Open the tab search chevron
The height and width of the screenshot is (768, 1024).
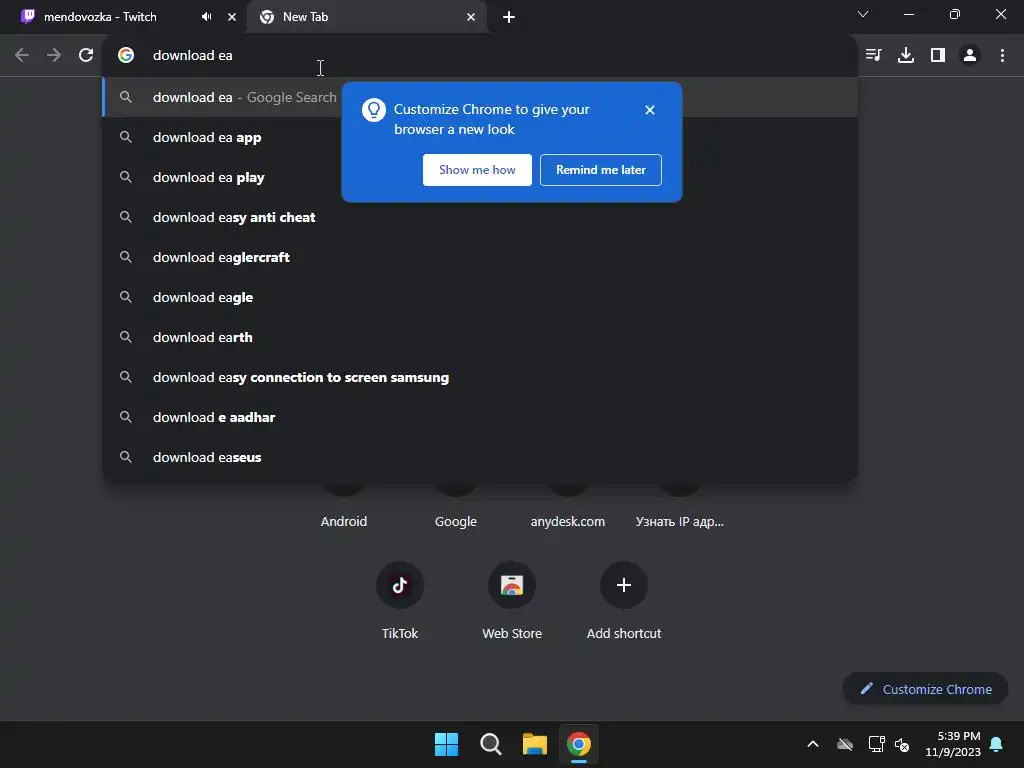[863, 14]
